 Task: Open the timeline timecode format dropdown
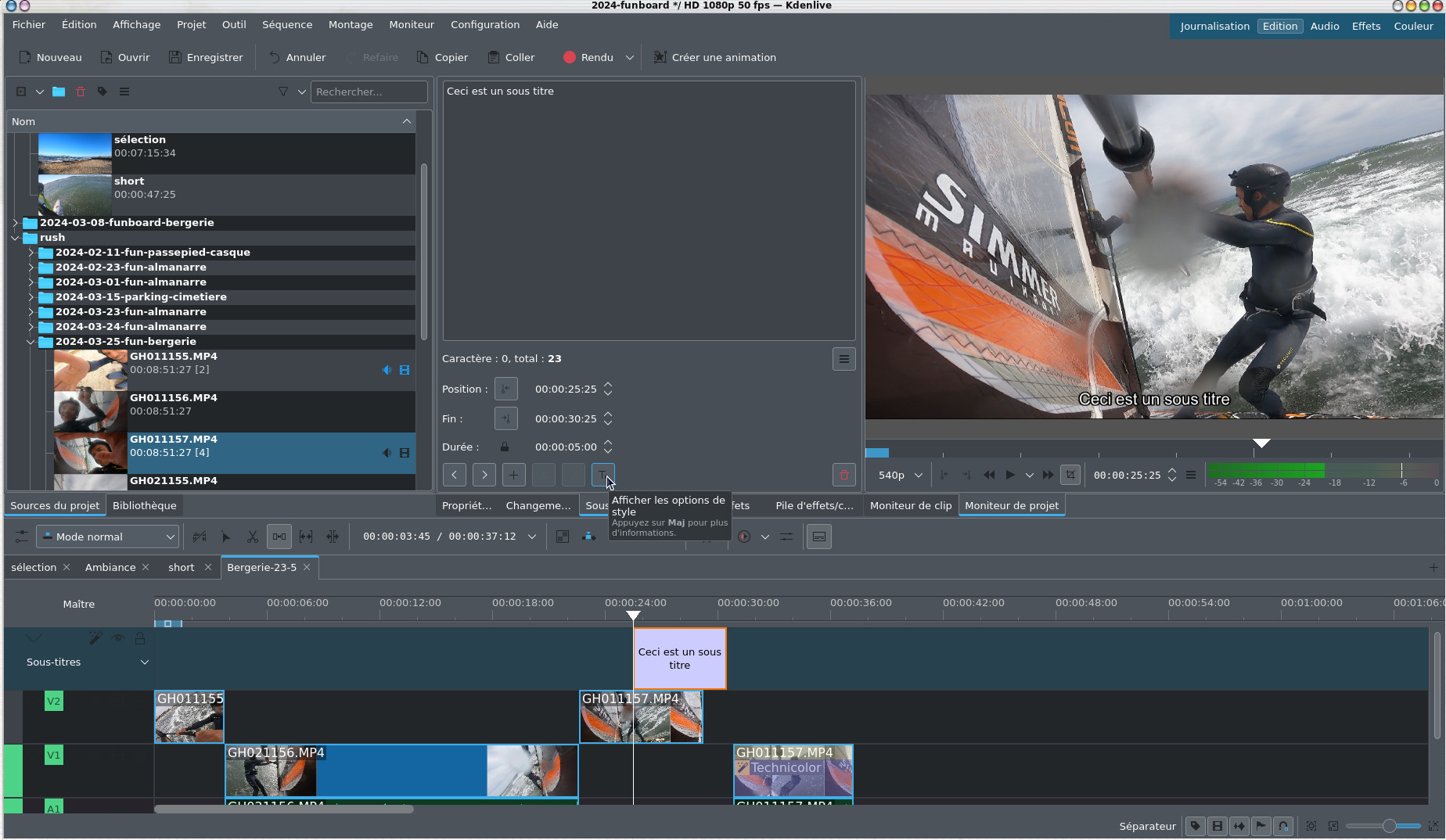532,537
